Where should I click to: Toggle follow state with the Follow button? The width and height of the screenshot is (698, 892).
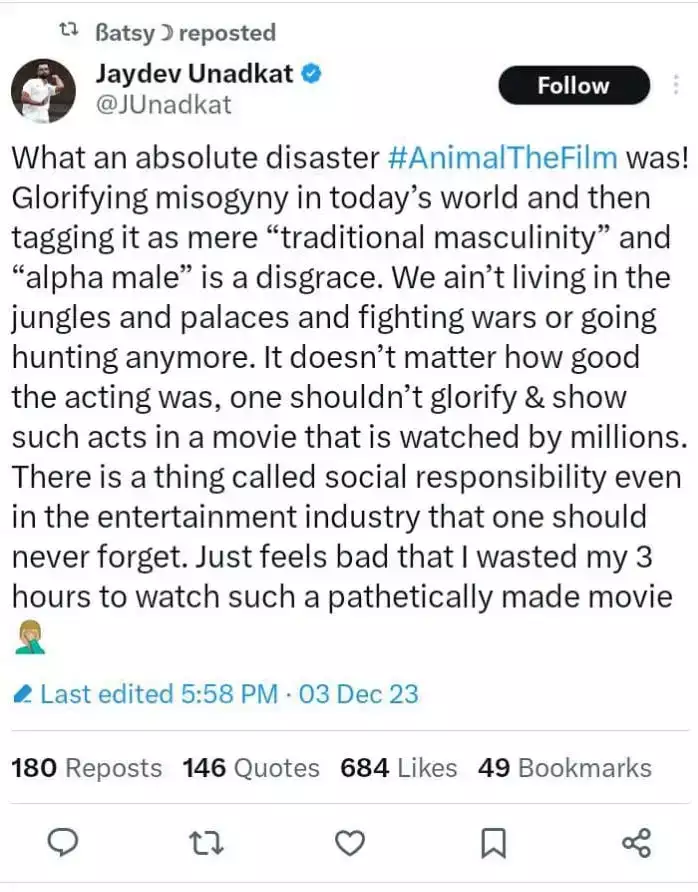pos(573,85)
